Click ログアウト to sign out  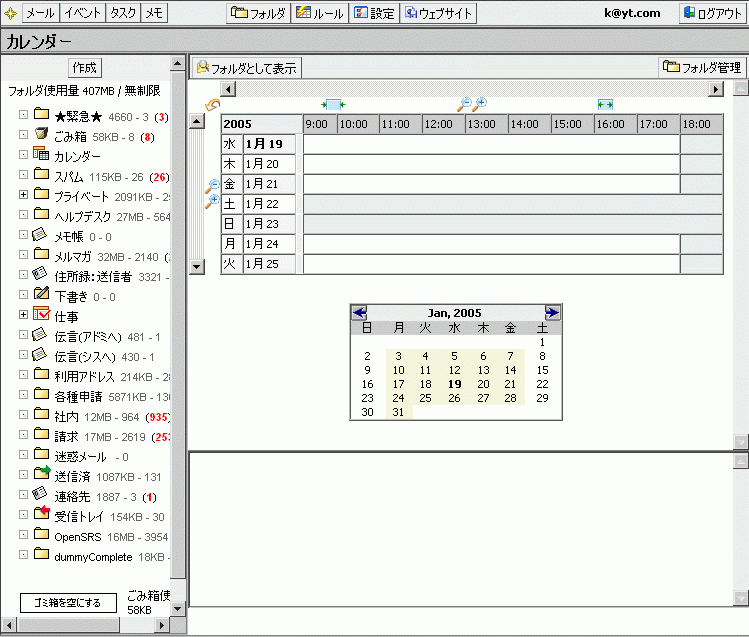711,14
